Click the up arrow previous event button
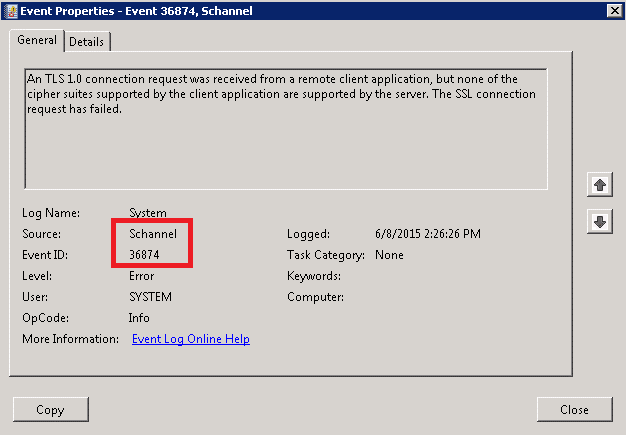The width and height of the screenshot is (626, 435). (600, 185)
